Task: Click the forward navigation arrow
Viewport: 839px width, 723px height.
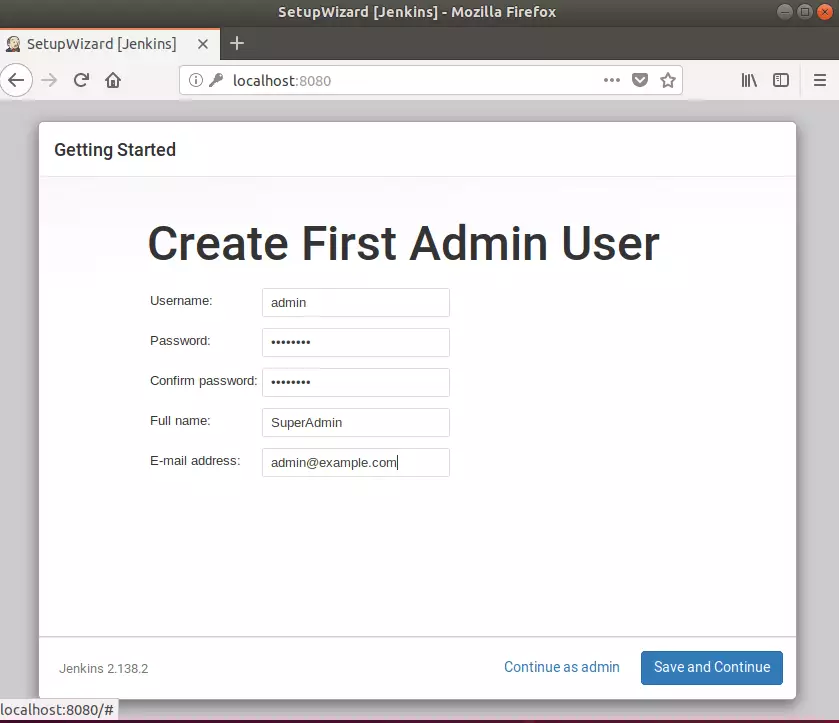Action: 49,80
